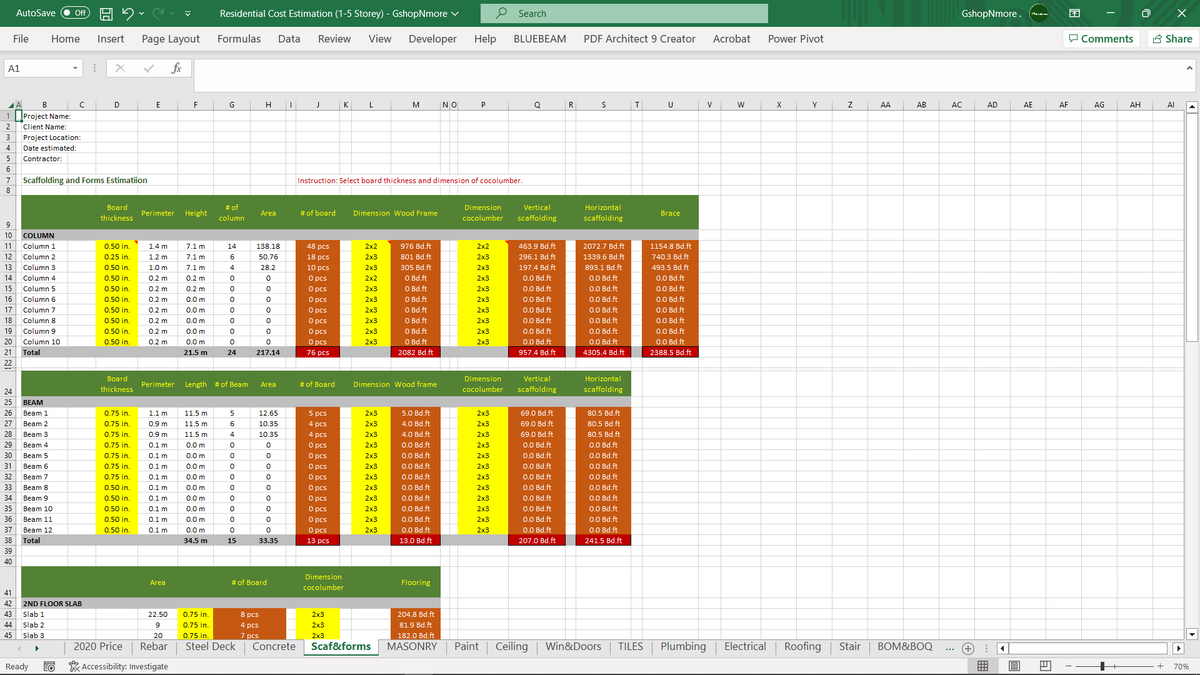
Task: Open the Developer ribbon tab
Action: coord(433,39)
